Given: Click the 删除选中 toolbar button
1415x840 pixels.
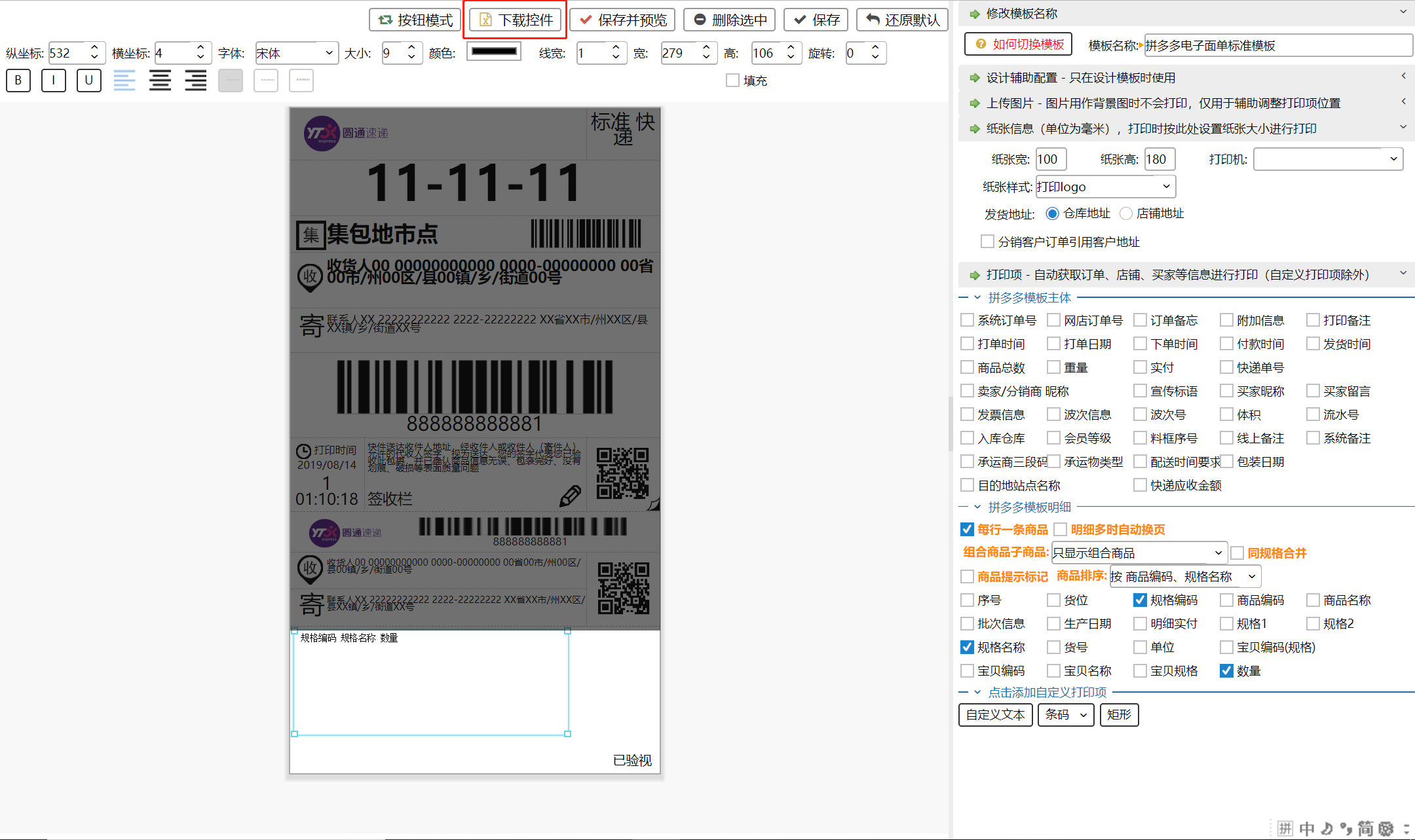Looking at the screenshot, I should tap(730, 20).
